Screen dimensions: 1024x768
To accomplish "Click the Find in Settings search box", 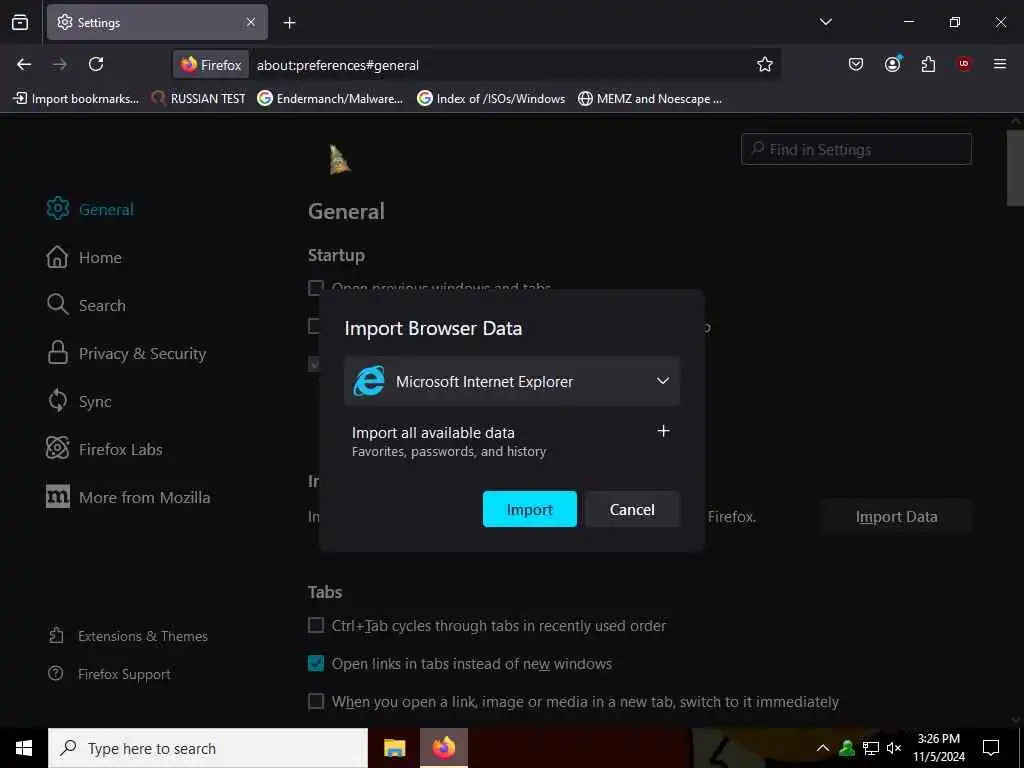I will click(x=856, y=150).
